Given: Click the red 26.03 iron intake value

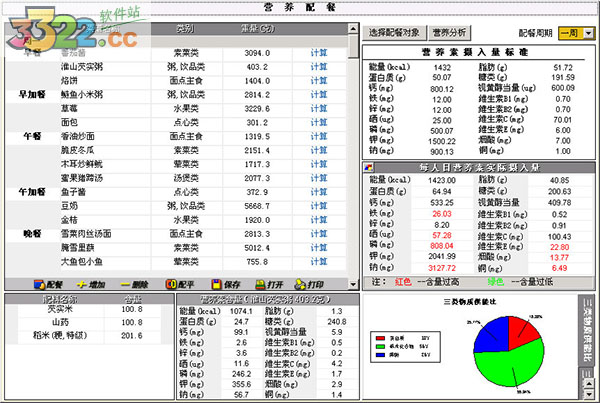Looking at the screenshot, I should click(442, 214).
